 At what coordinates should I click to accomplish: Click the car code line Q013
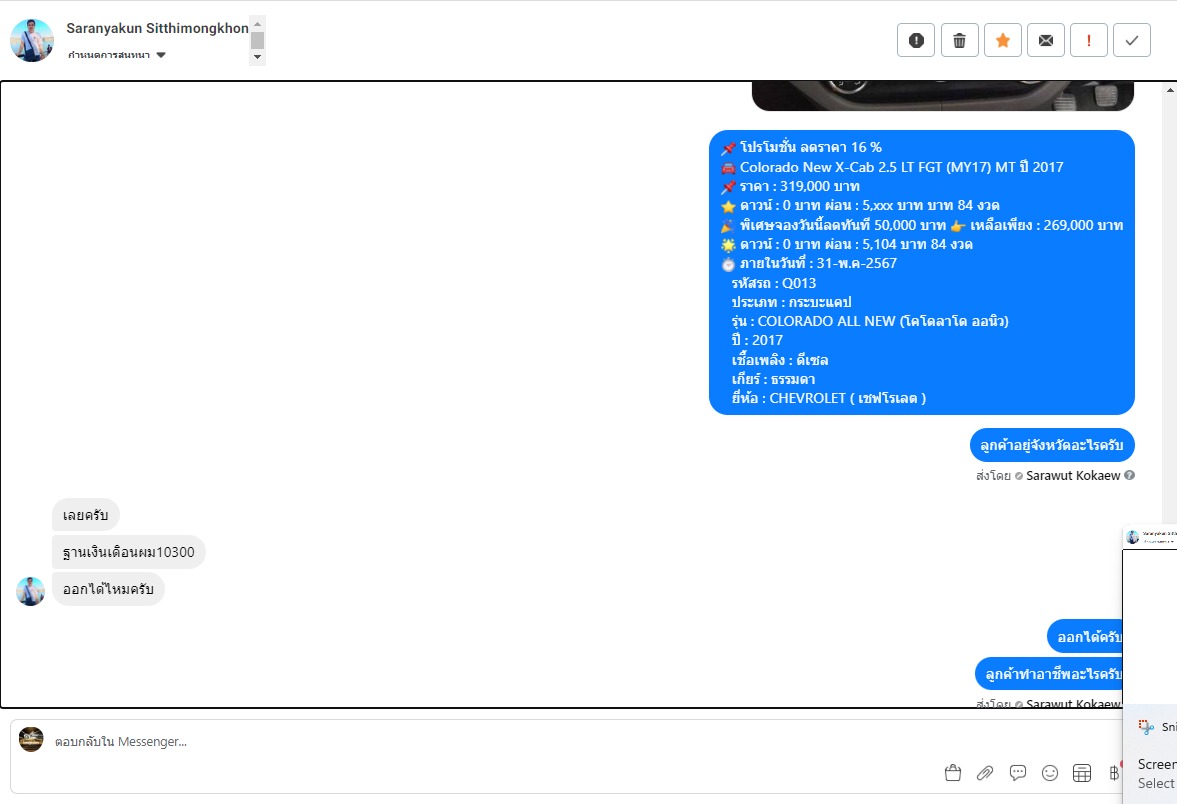point(773,283)
